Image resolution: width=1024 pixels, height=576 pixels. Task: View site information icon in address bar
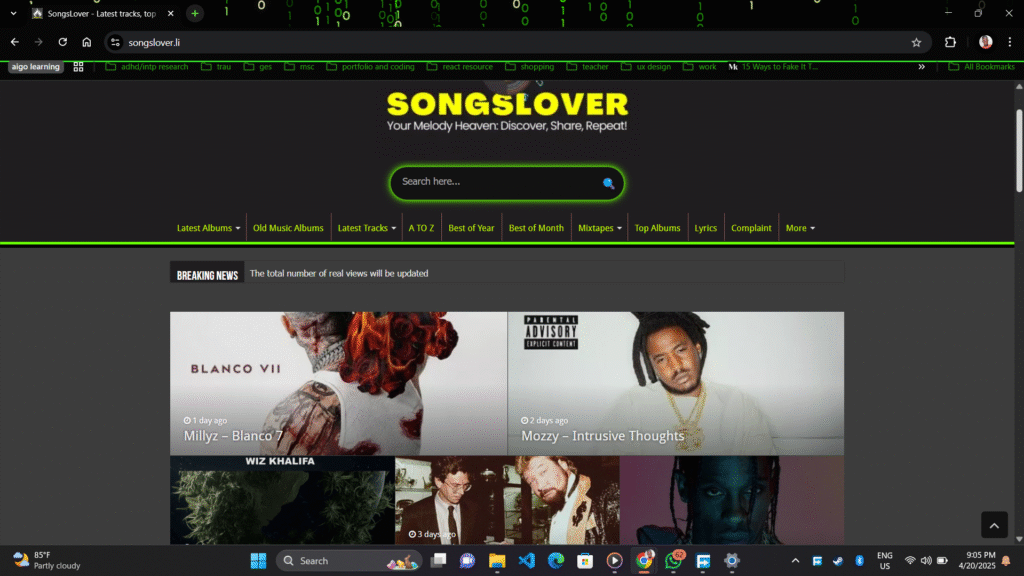116,42
